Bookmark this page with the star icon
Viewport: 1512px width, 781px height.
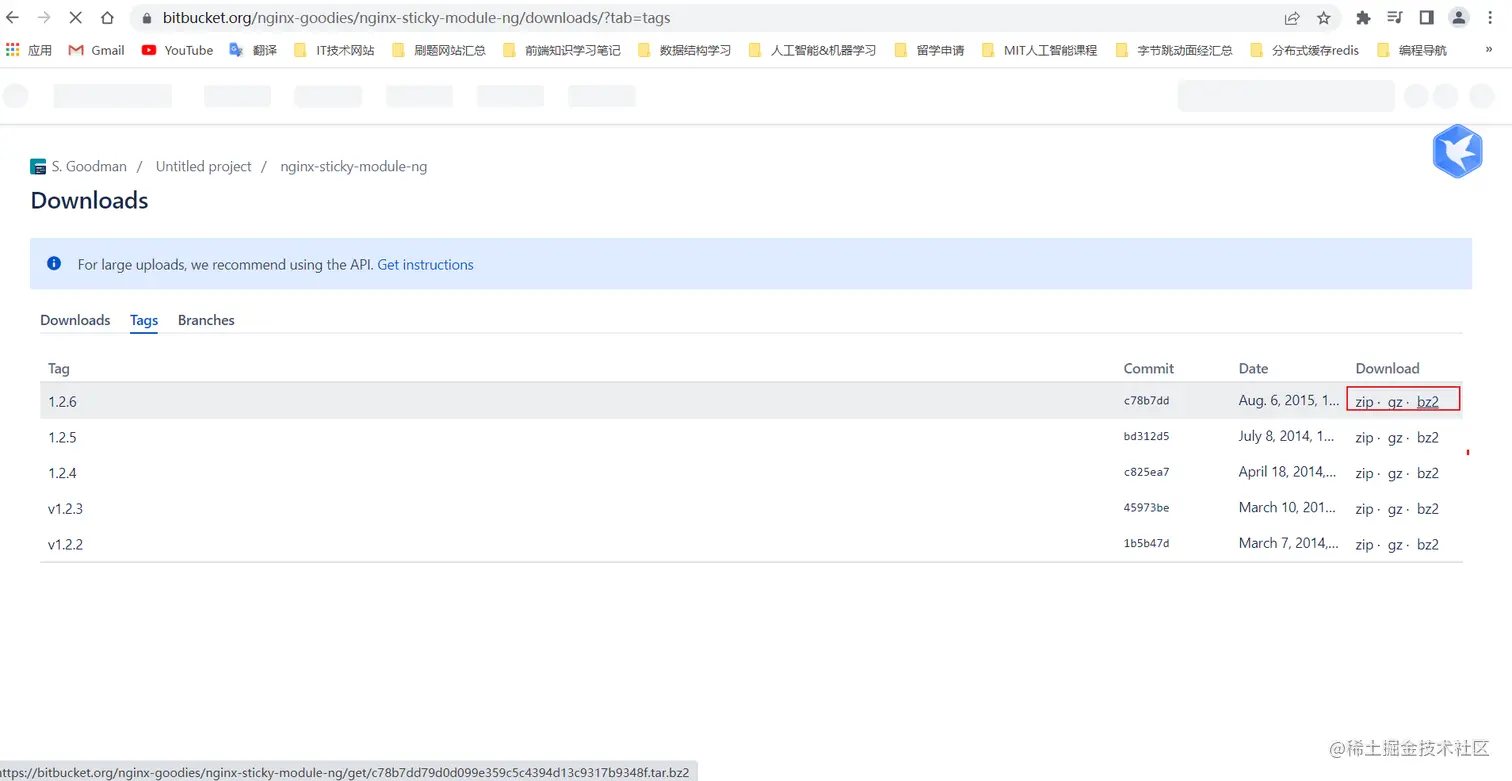click(x=1324, y=18)
